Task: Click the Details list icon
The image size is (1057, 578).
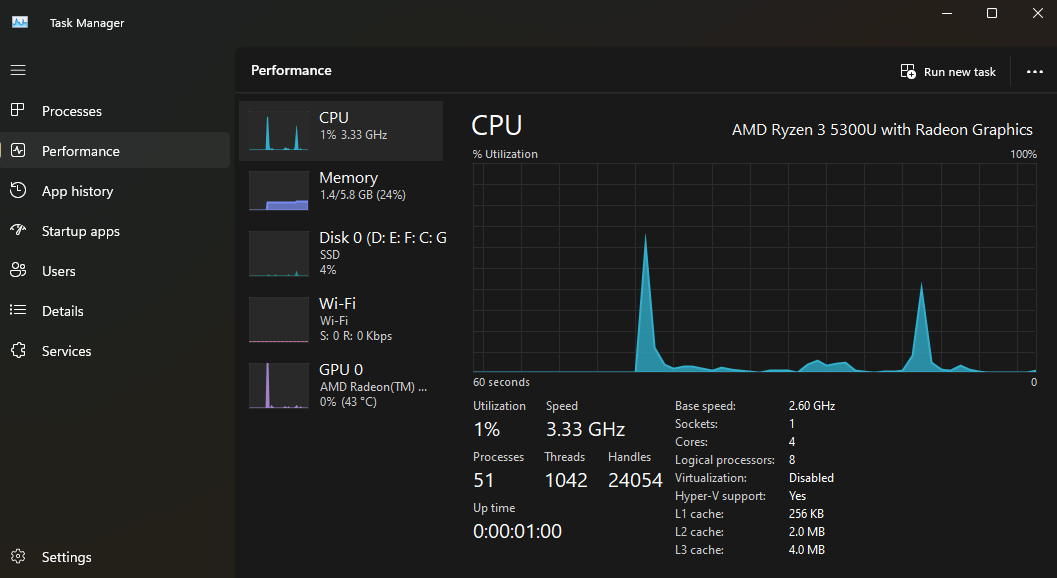Action: (x=18, y=311)
